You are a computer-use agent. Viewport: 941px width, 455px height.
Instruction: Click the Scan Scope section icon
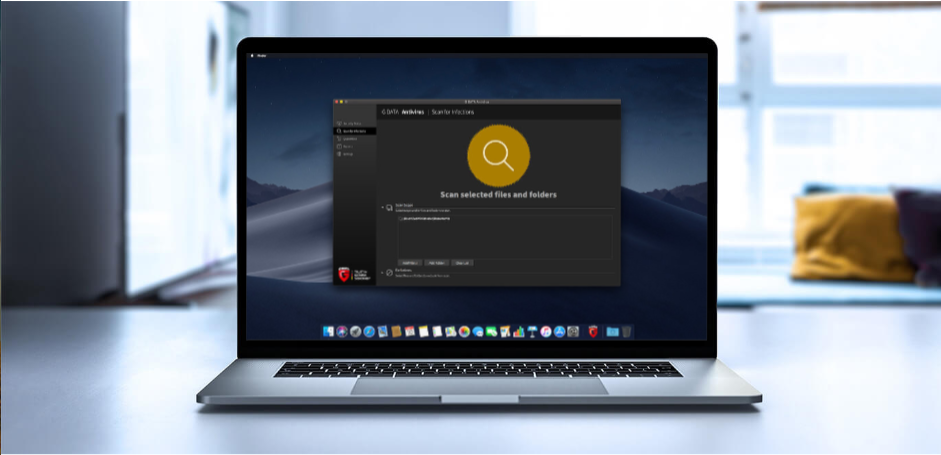389,208
